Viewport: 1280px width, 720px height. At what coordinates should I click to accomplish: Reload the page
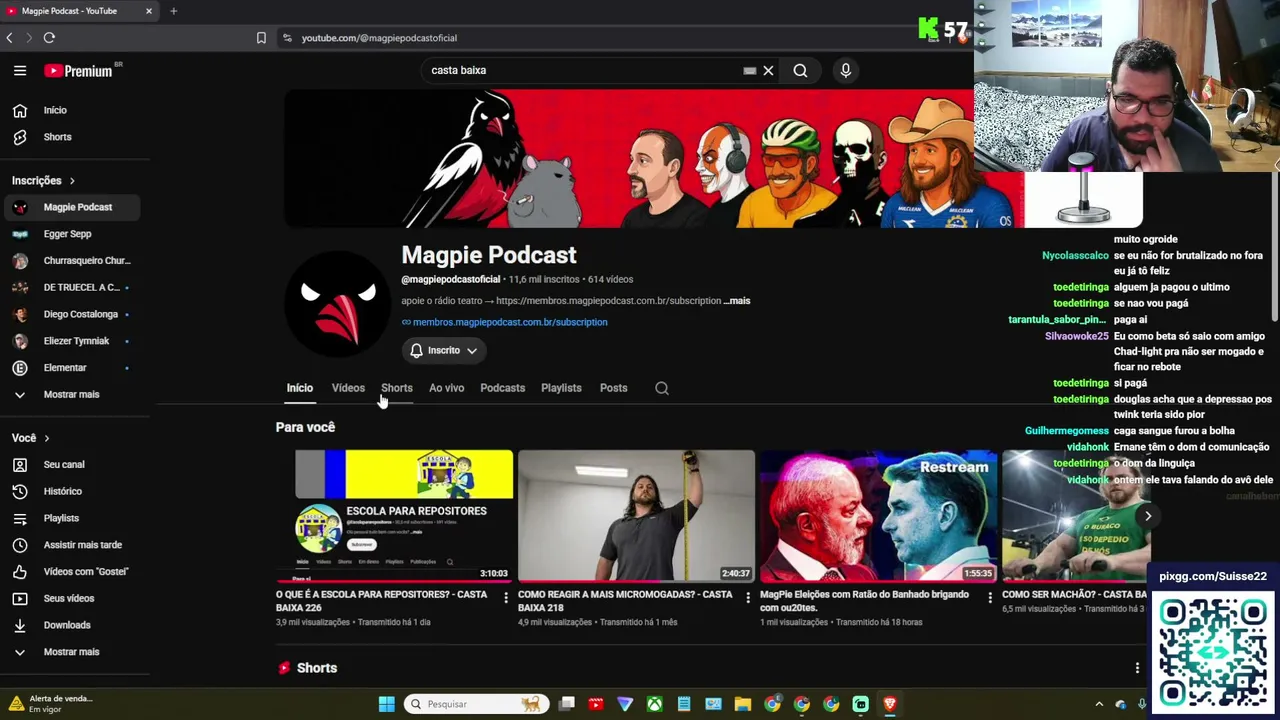click(49, 38)
